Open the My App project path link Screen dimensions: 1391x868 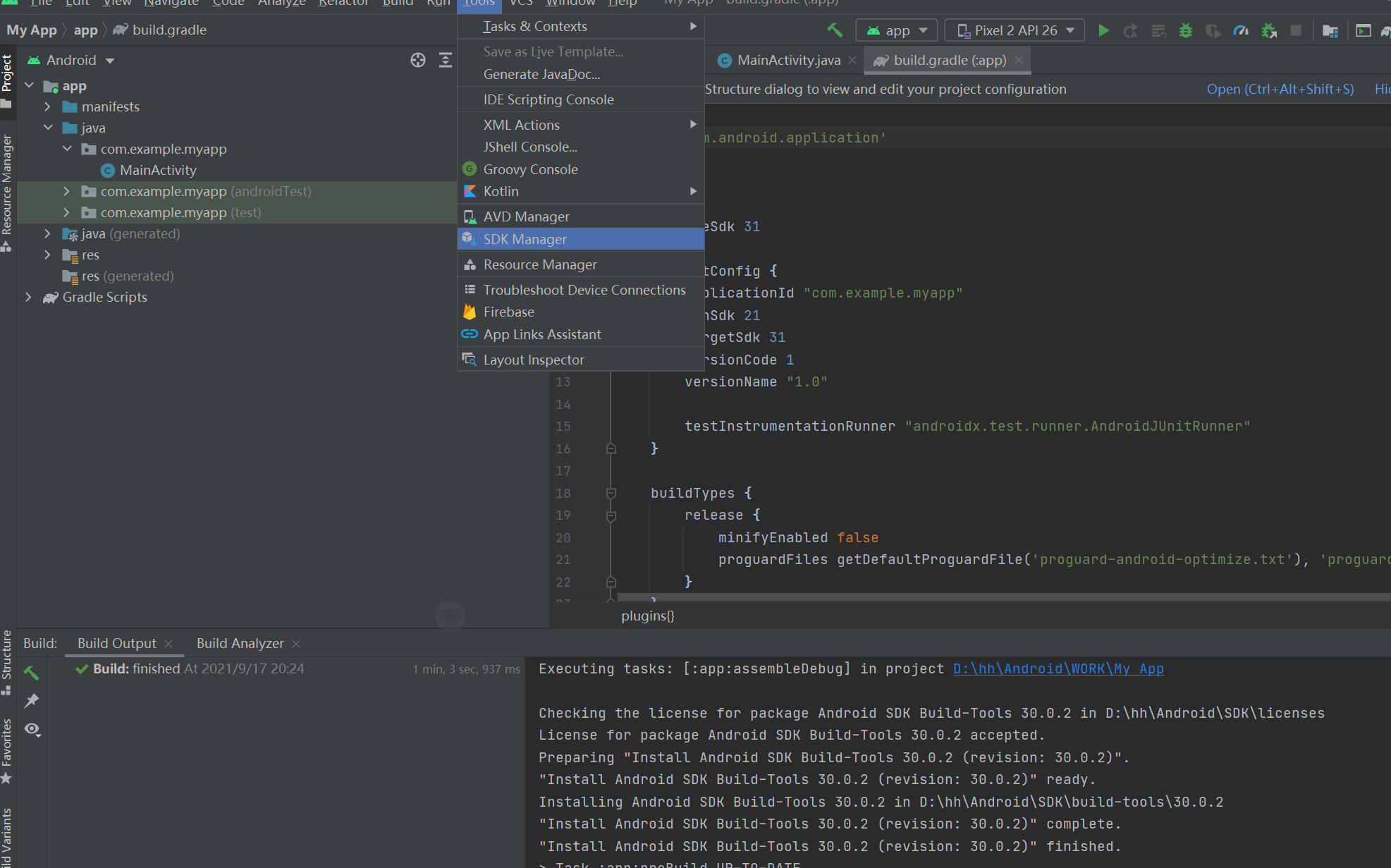(x=1058, y=668)
